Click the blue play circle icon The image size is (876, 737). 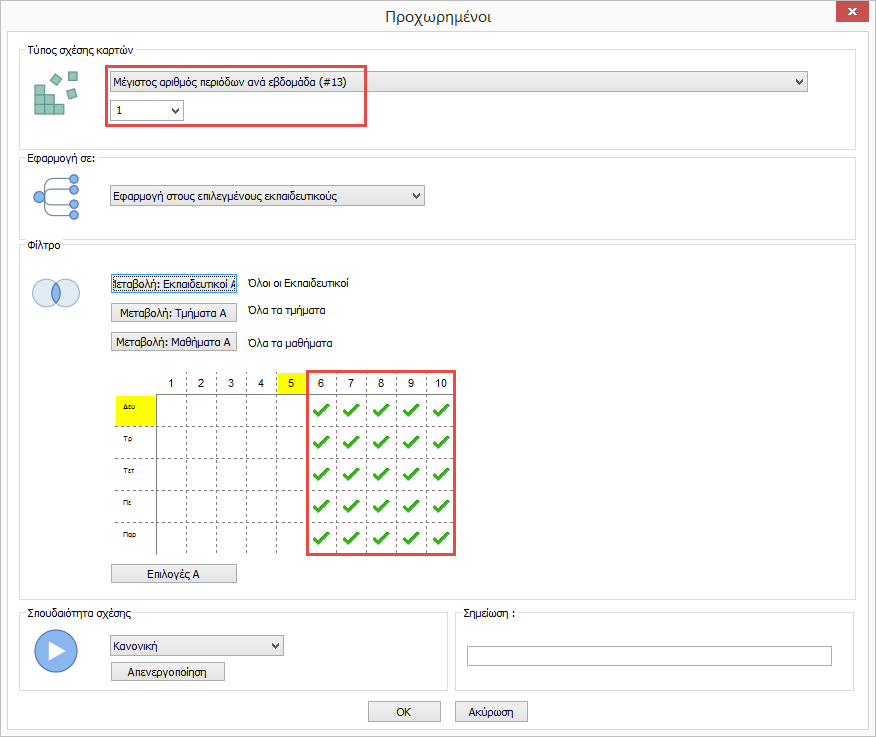click(56, 651)
